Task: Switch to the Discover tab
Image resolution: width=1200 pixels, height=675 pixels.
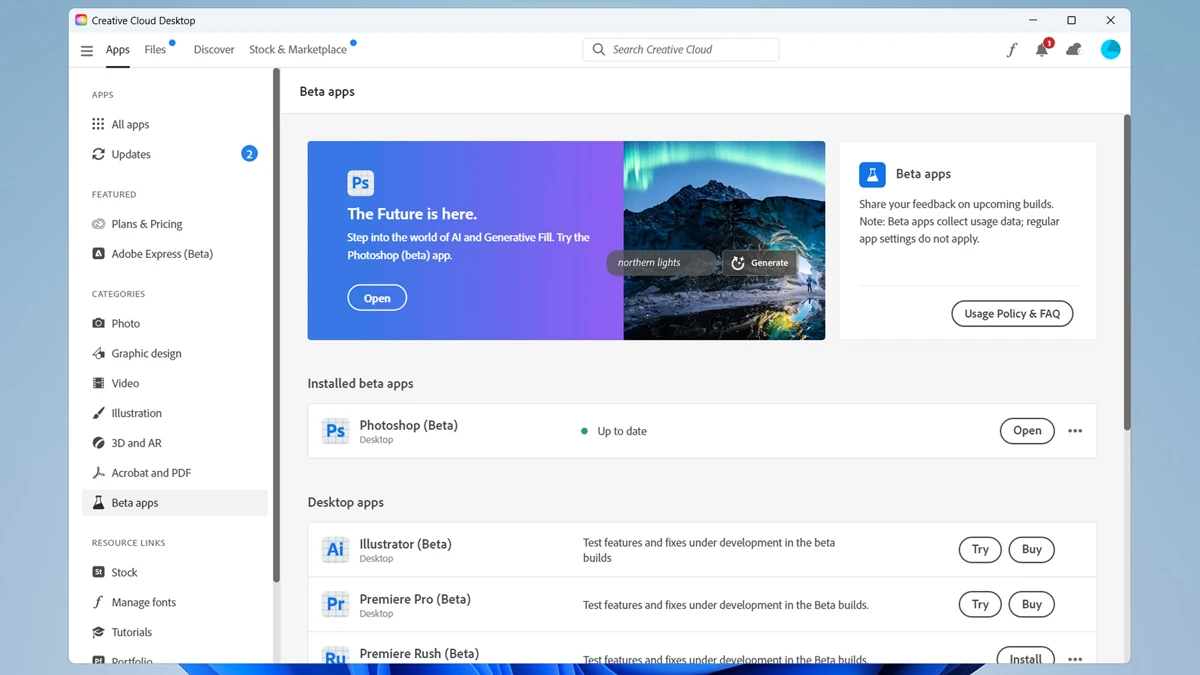Action: [x=214, y=50]
